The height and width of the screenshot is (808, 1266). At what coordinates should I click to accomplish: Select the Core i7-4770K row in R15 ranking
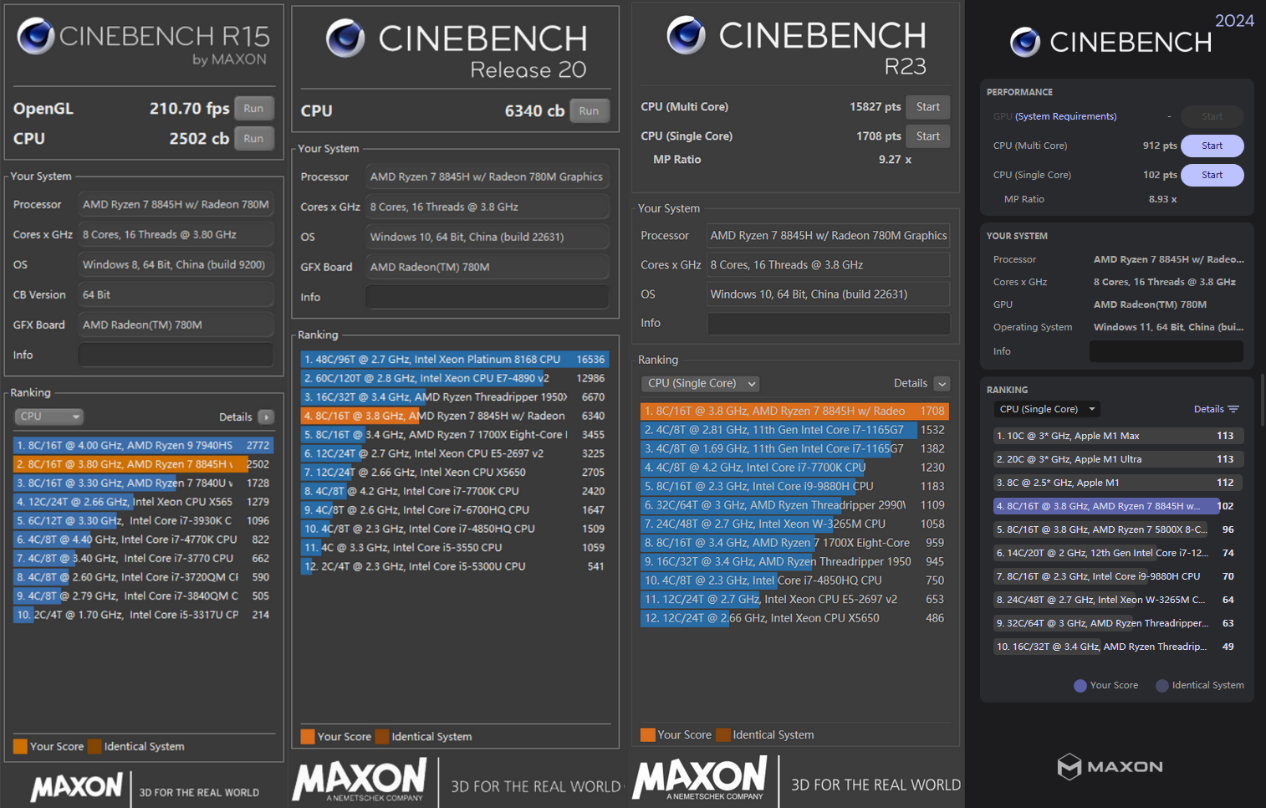pyautogui.click(x=143, y=539)
